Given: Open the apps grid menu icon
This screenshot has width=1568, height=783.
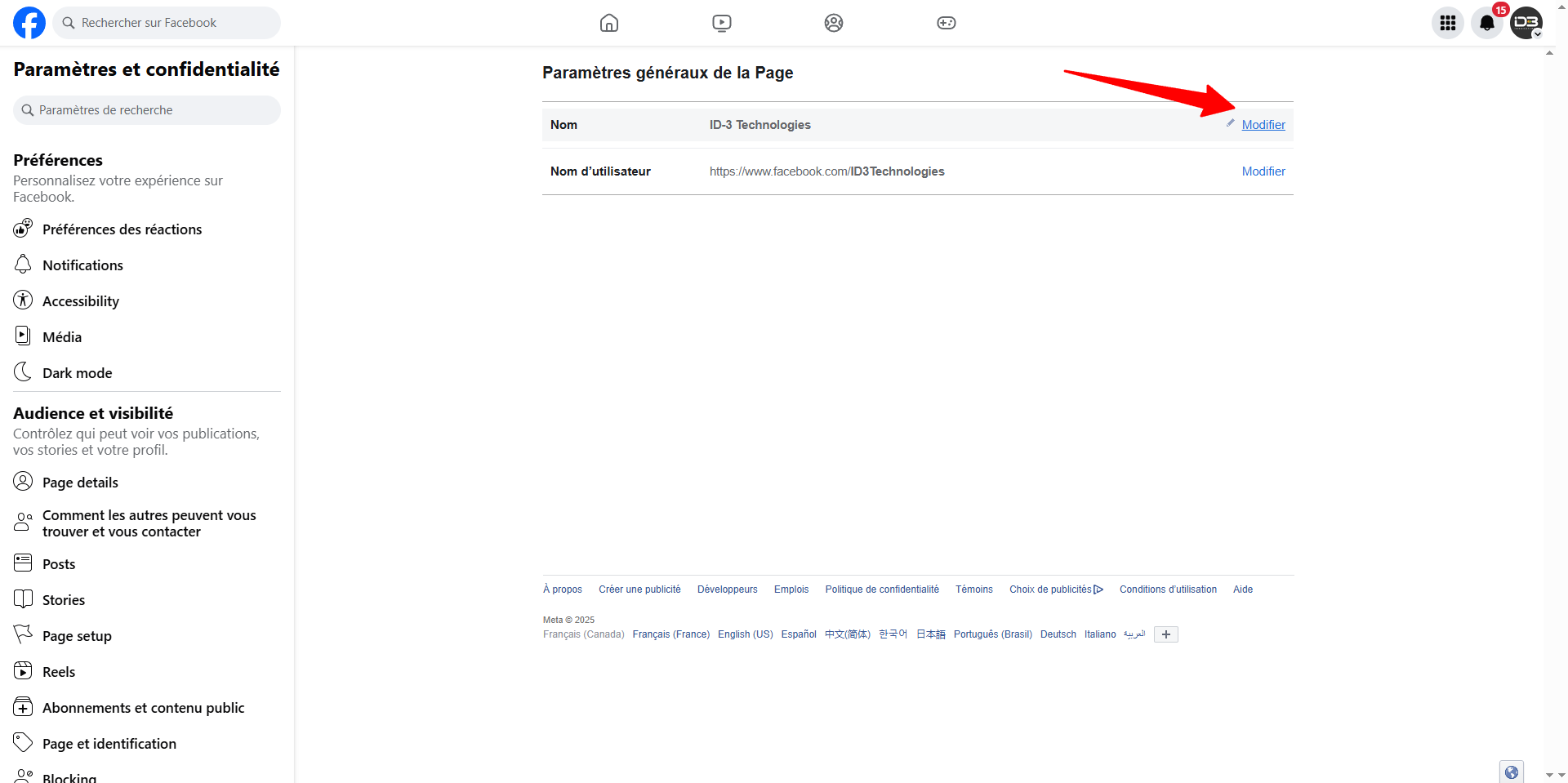Looking at the screenshot, I should [x=1448, y=23].
